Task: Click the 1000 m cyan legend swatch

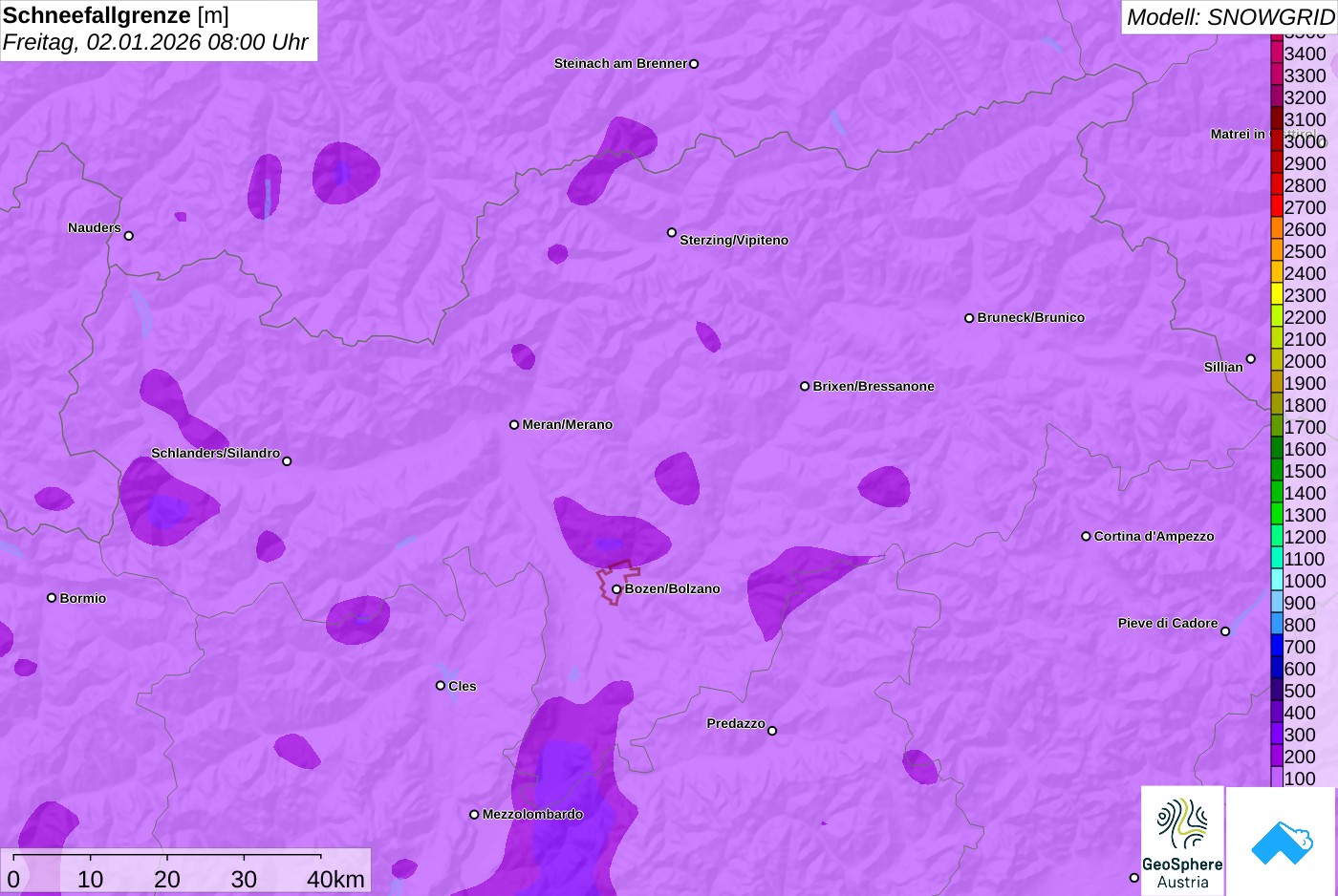Action: pos(1276,581)
